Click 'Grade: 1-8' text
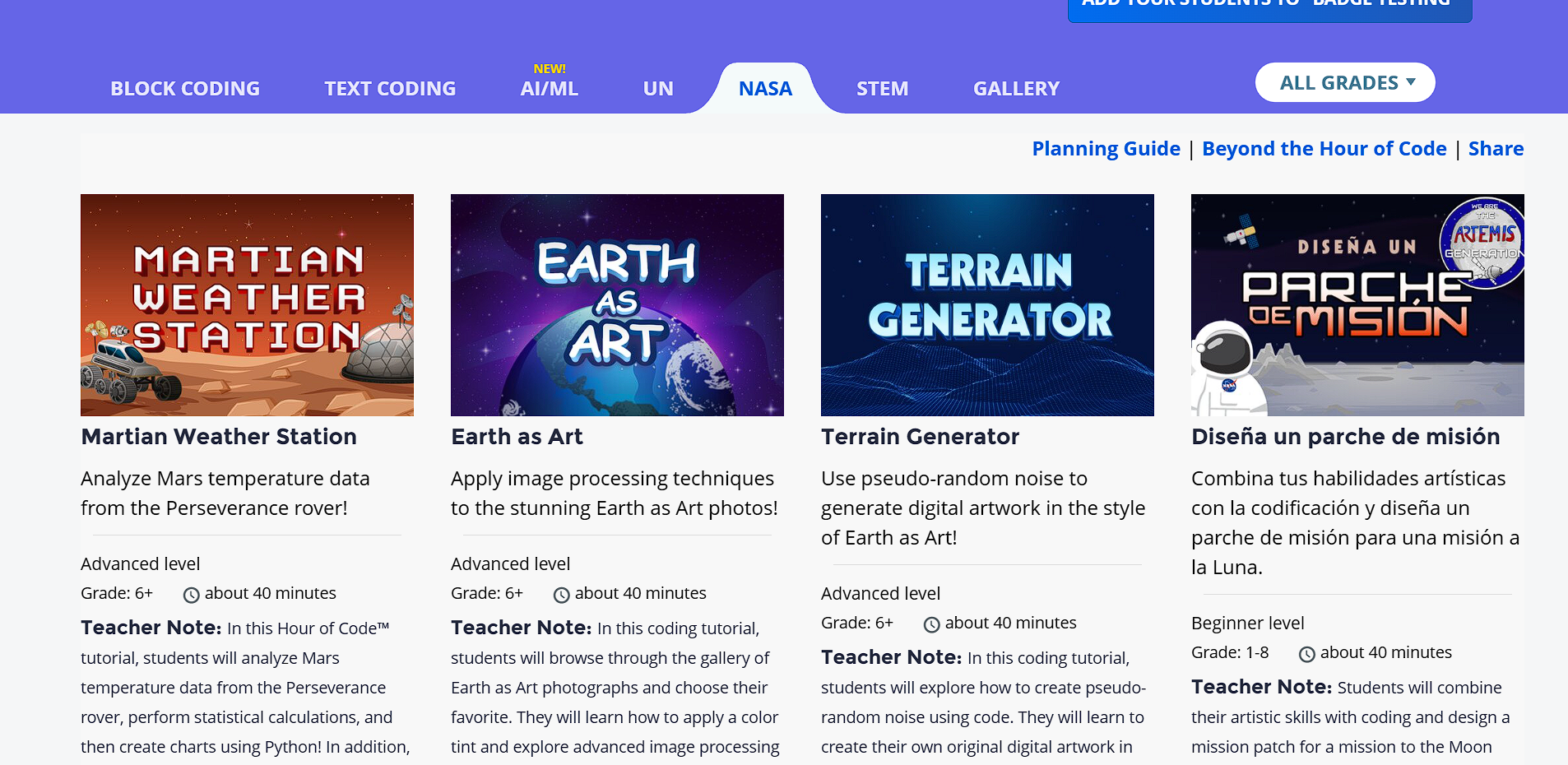1568x765 pixels. click(1230, 652)
